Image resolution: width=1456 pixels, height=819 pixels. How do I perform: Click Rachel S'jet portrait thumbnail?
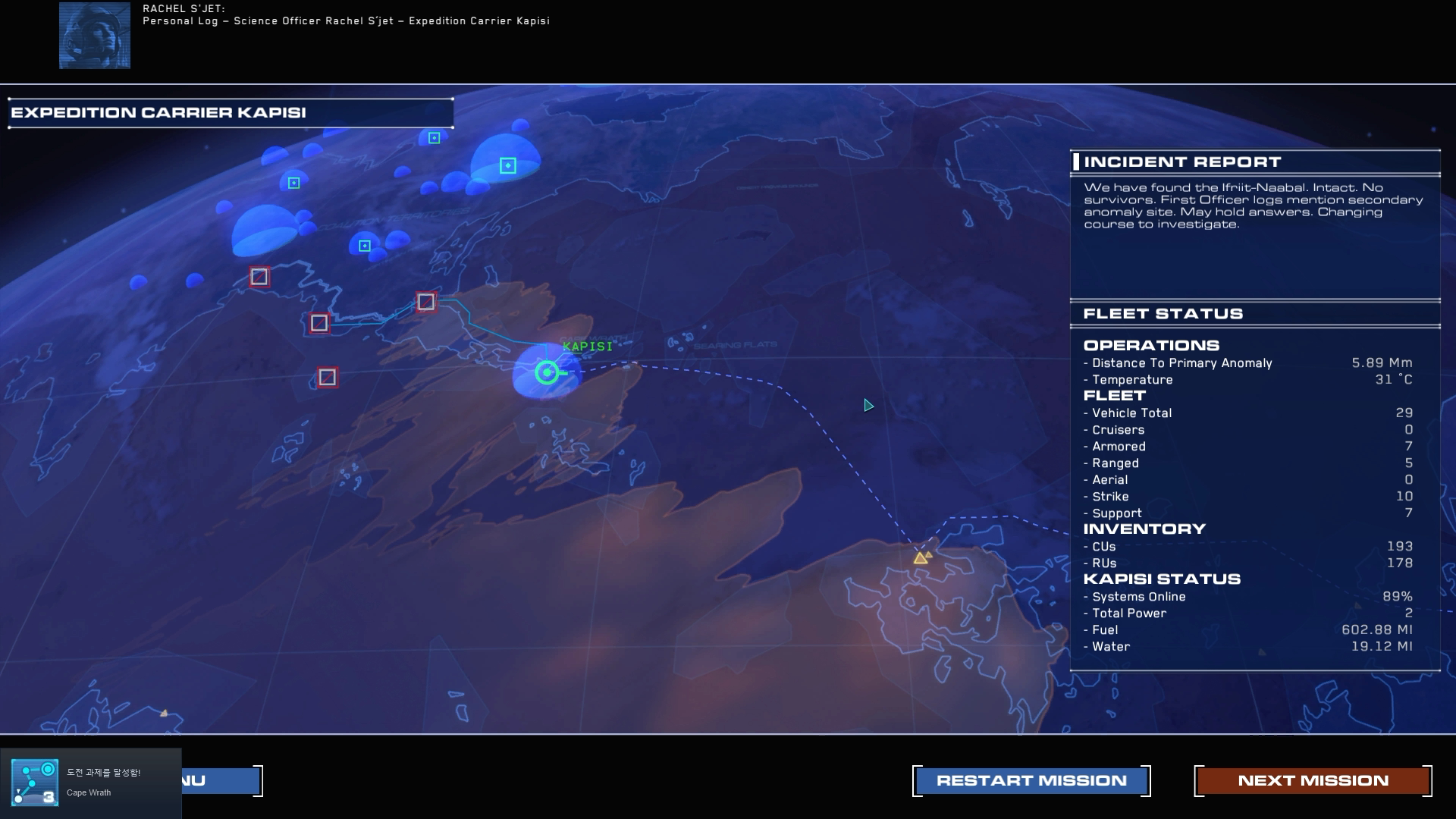[95, 36]
